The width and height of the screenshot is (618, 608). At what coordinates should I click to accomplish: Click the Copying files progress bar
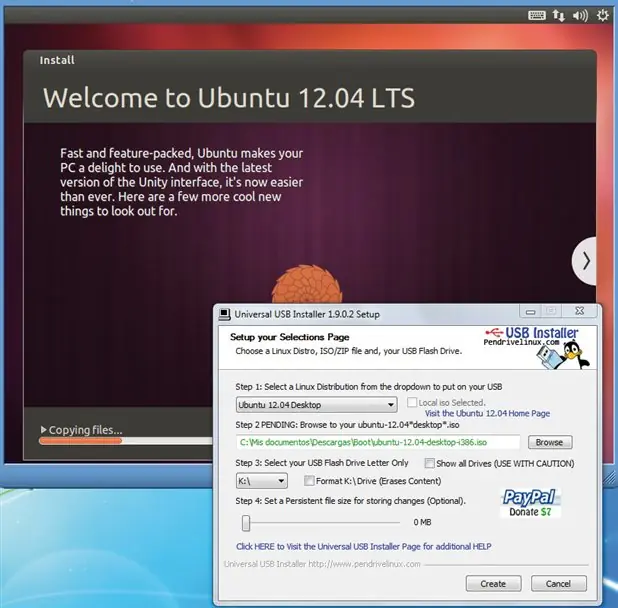[126, 441]
